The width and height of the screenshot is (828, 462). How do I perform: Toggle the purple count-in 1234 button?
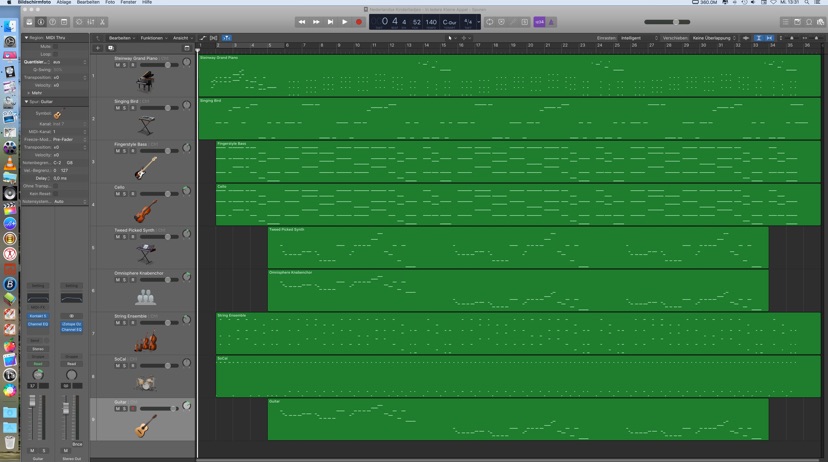point(539,22)
